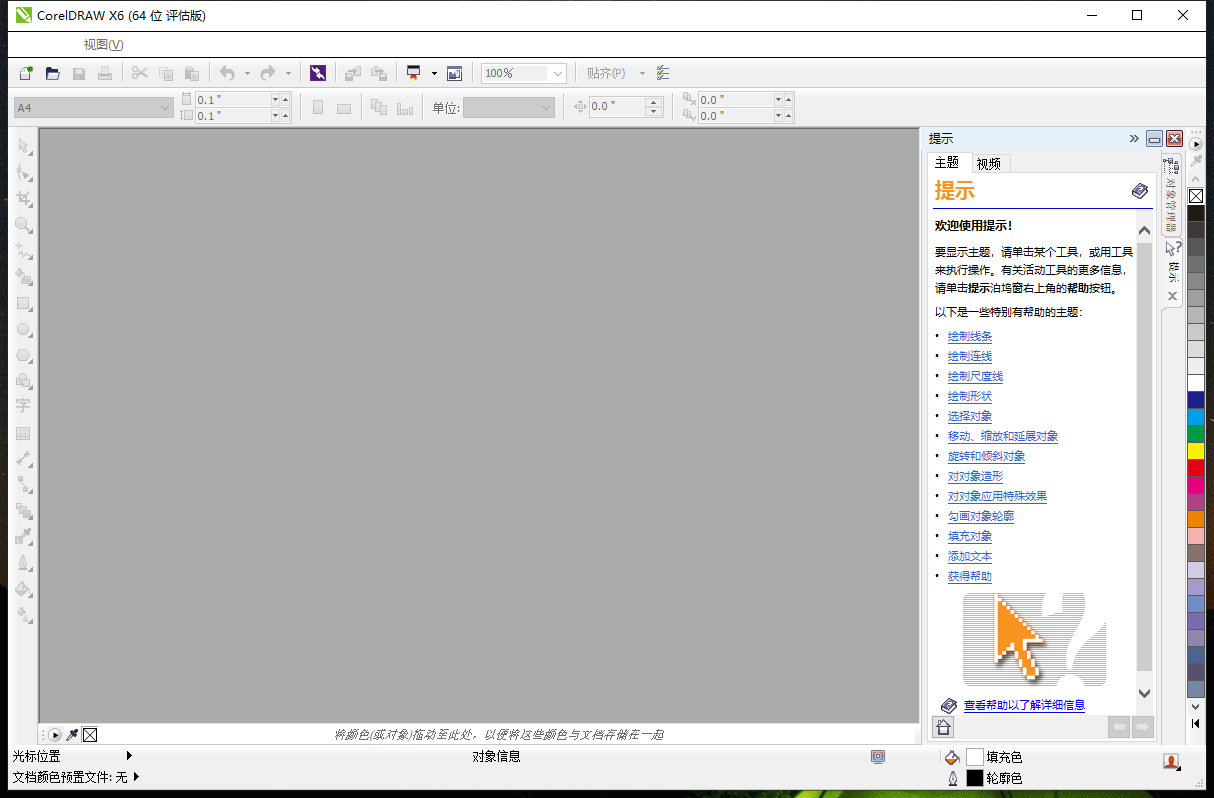
Task: Open the 100% zoom level dropdown
Action: pyautogui.click(x=556, y=72)
